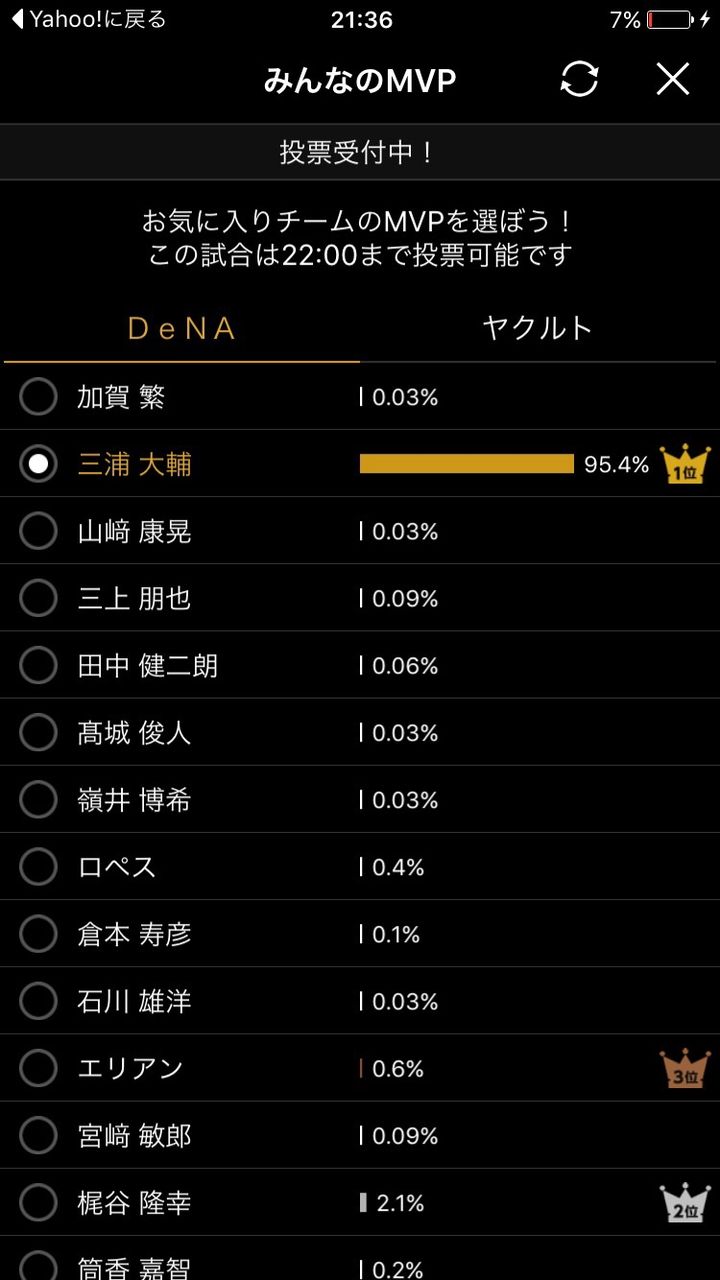Viewport: 720px width, 1280px height.
Task: Tap the gold 1位 crown icon
Action: pyautogui.click(x=685, y=464)
